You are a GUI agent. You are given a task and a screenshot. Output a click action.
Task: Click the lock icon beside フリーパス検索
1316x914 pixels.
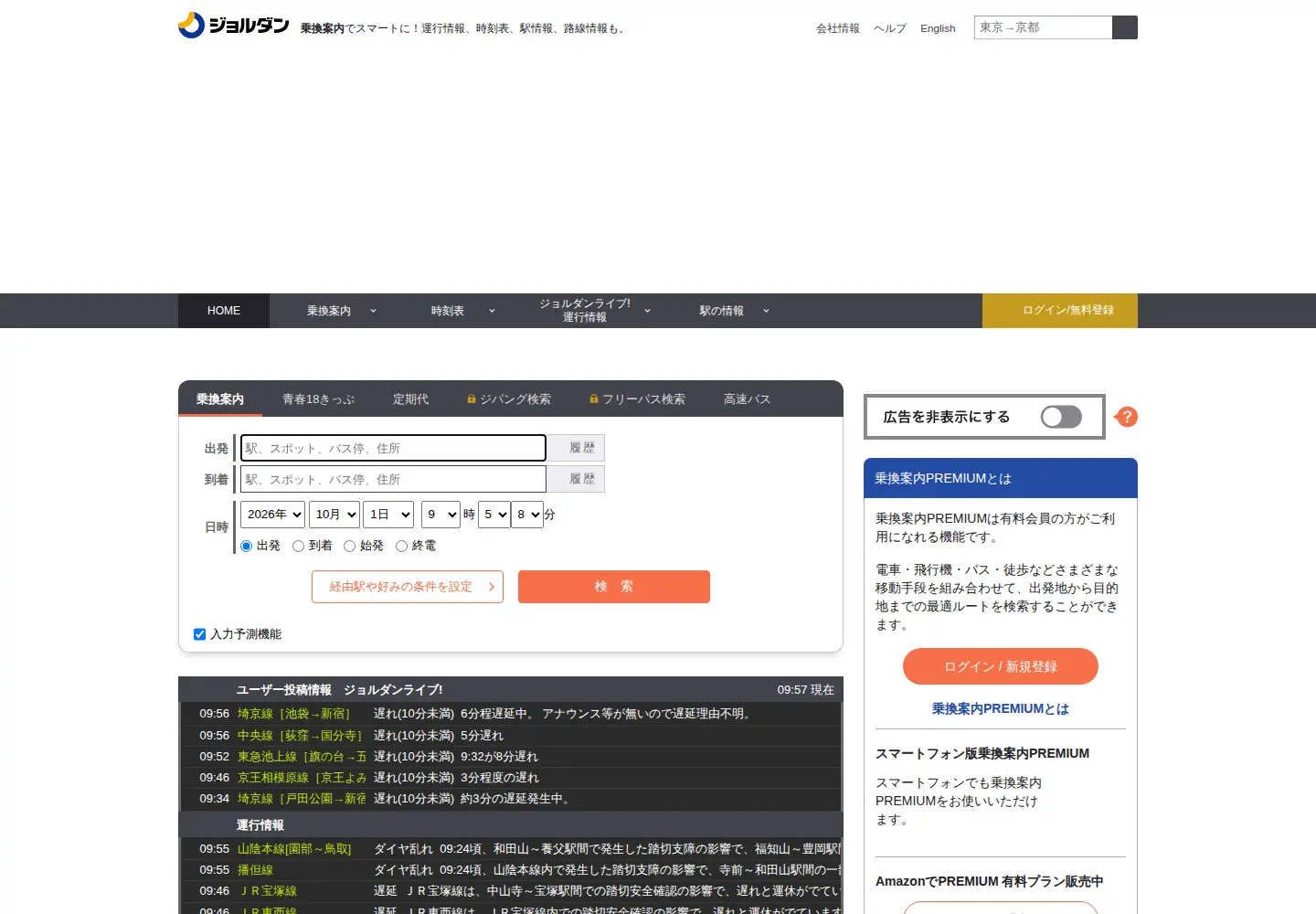(594, 399)
